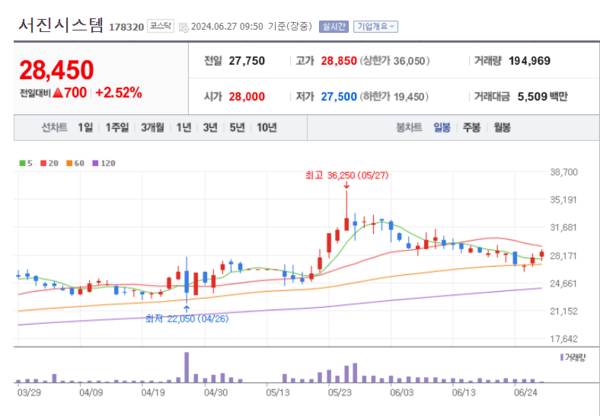
Task: Click the 하한가 19,450 text
Action: 393,96
